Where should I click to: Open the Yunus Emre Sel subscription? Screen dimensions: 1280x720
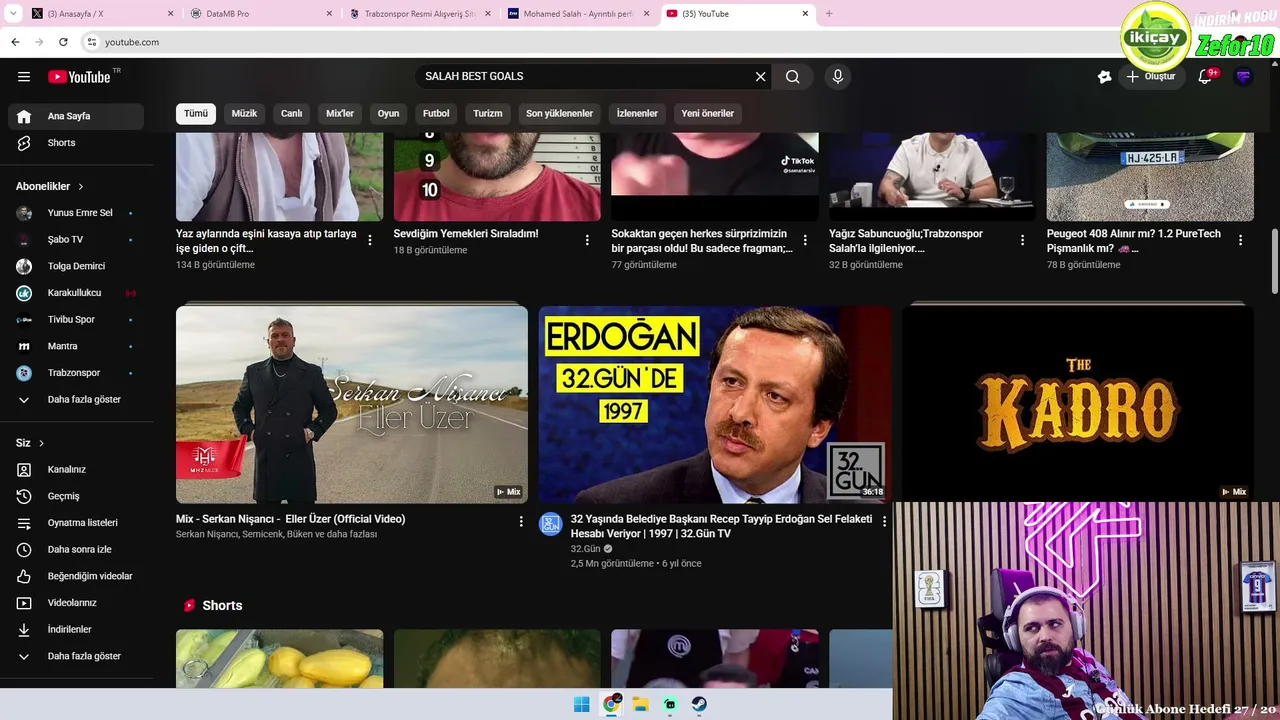[76, 213]
